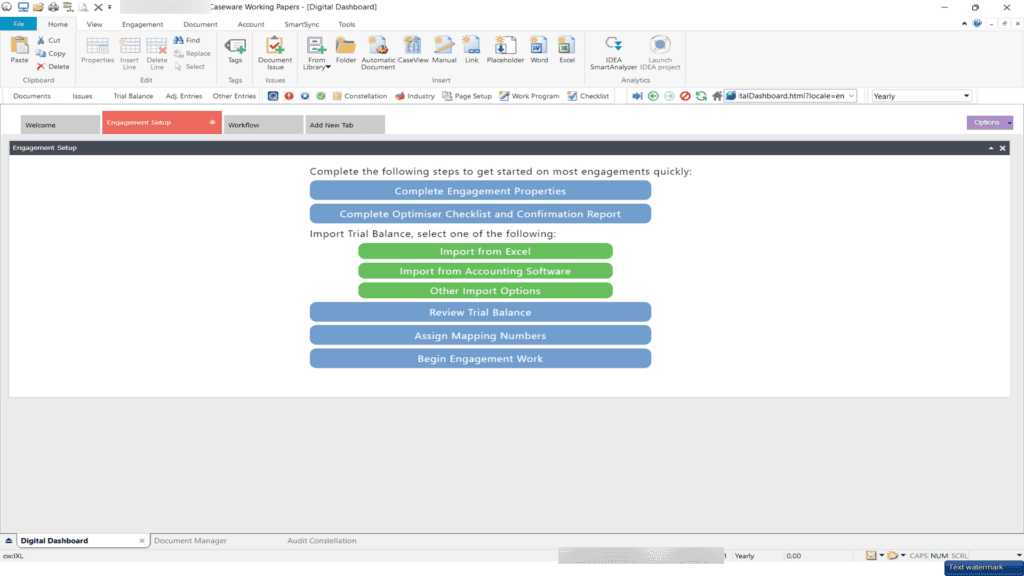The height and width of the screenshot is (576, 1024).
Task: Collapse the Engagement Setup panel
Action: pyautogui.click(x=991, y=148)
